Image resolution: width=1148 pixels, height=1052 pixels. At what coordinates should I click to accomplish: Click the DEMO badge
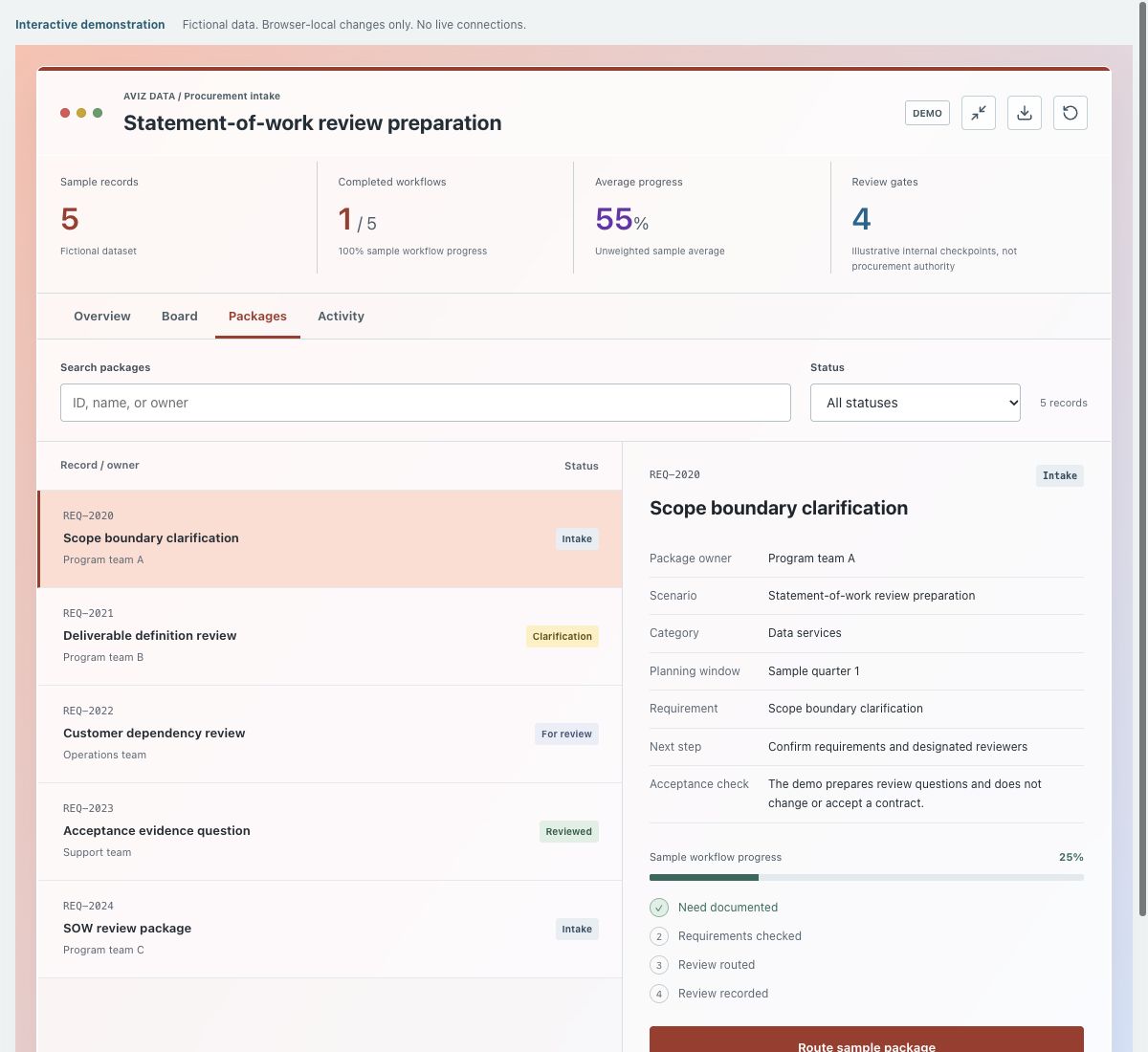(927, 113)
